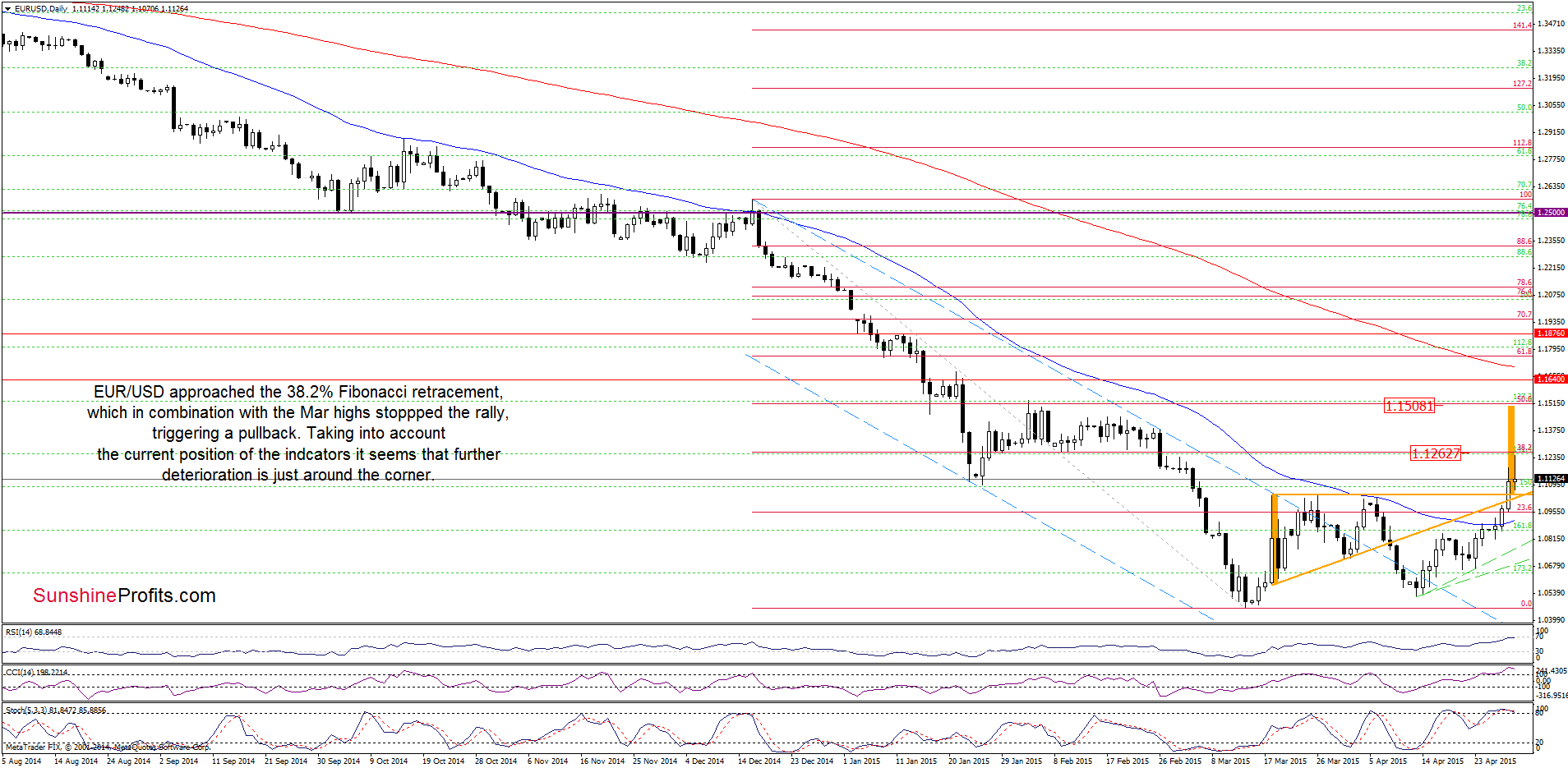Click the 8 Mar 2015 date label
The height and width of the screenshot is (768, 1568).
click(x=1230, y=761)
